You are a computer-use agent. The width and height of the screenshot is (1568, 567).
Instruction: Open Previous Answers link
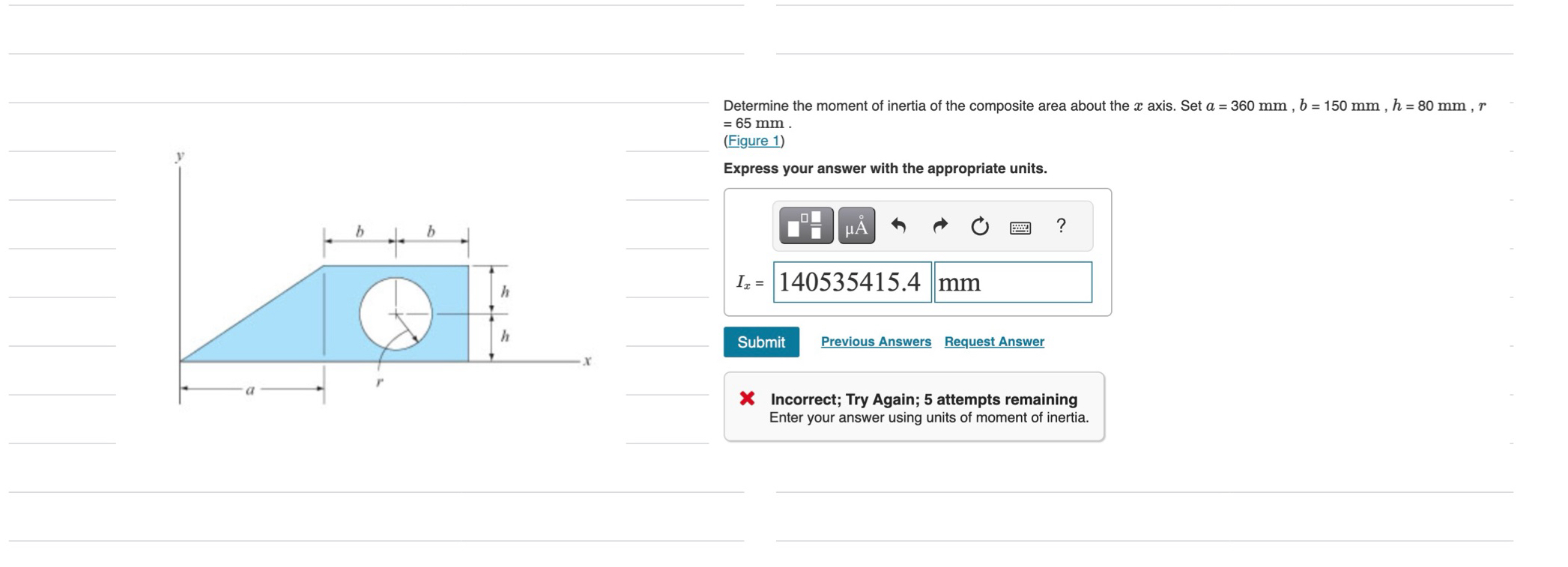click(x=876, y=342)
